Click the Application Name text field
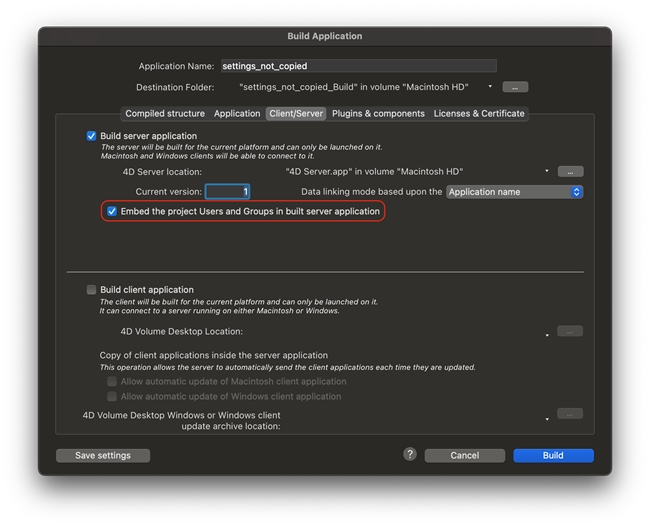 358,66
